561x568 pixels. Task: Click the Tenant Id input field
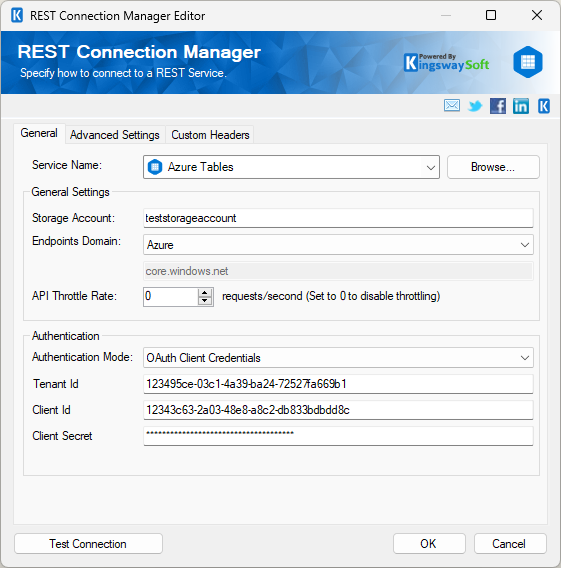[x=338, y=384]
